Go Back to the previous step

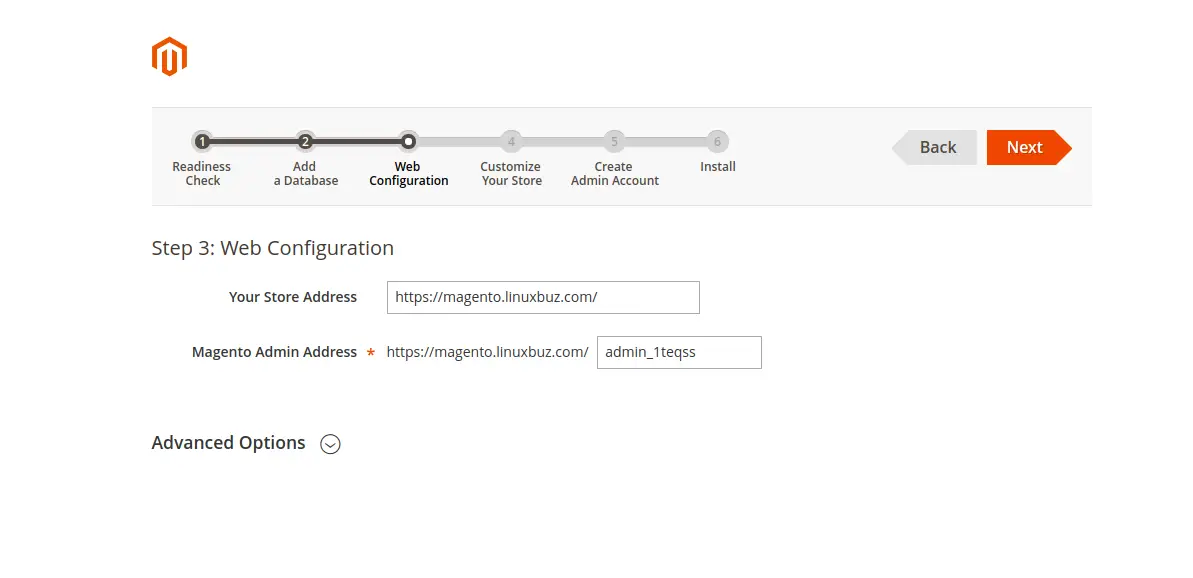934,148
